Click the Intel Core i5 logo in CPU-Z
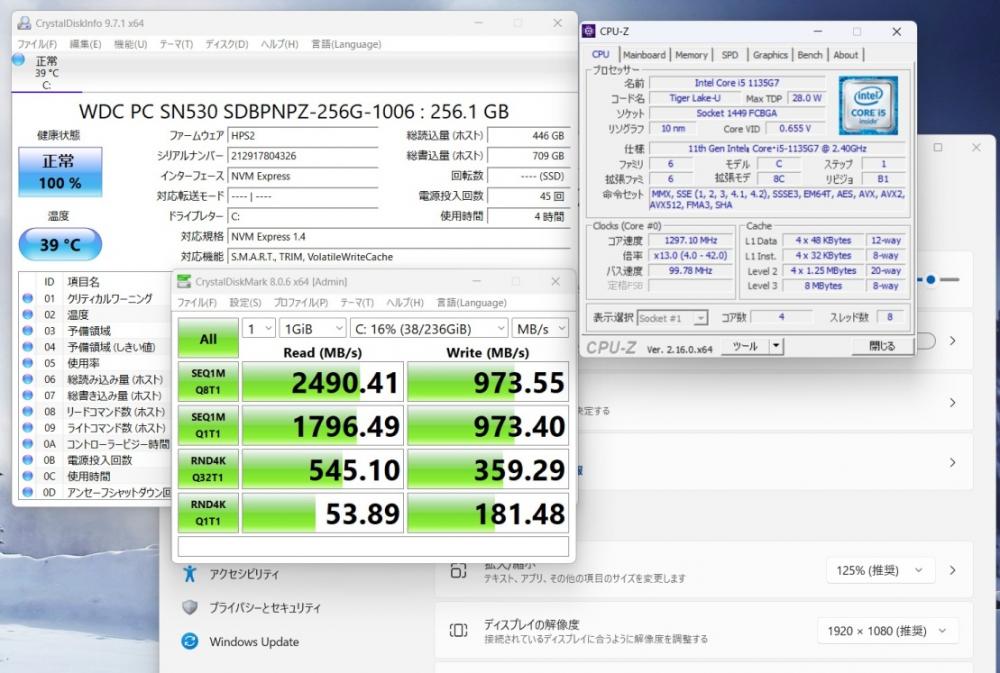 pyautogui.click(x=867, y=105)
